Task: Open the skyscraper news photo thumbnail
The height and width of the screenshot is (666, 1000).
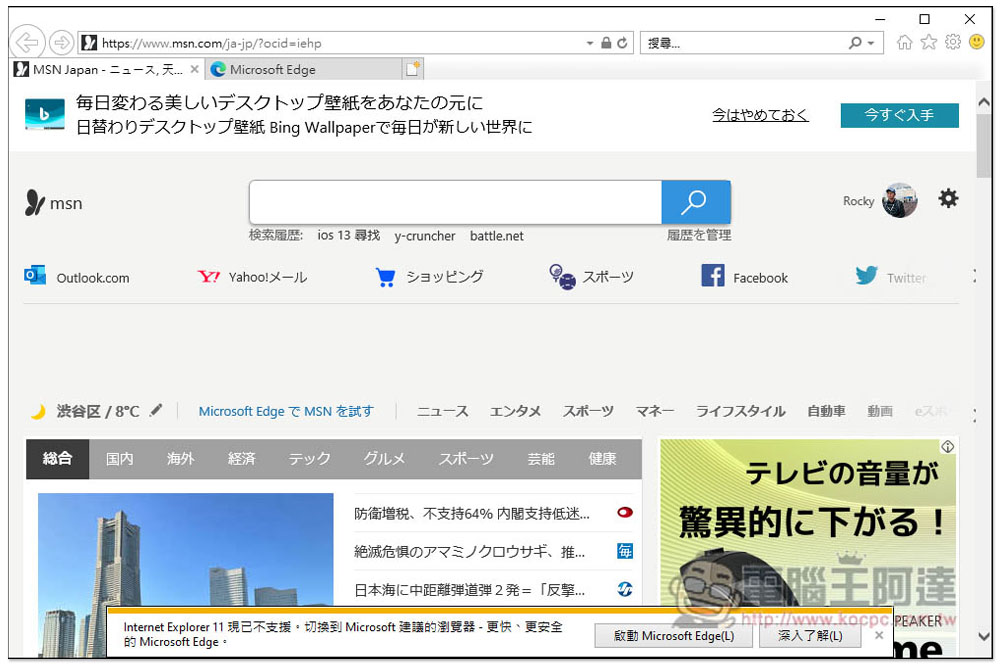Action: point(186,550)
